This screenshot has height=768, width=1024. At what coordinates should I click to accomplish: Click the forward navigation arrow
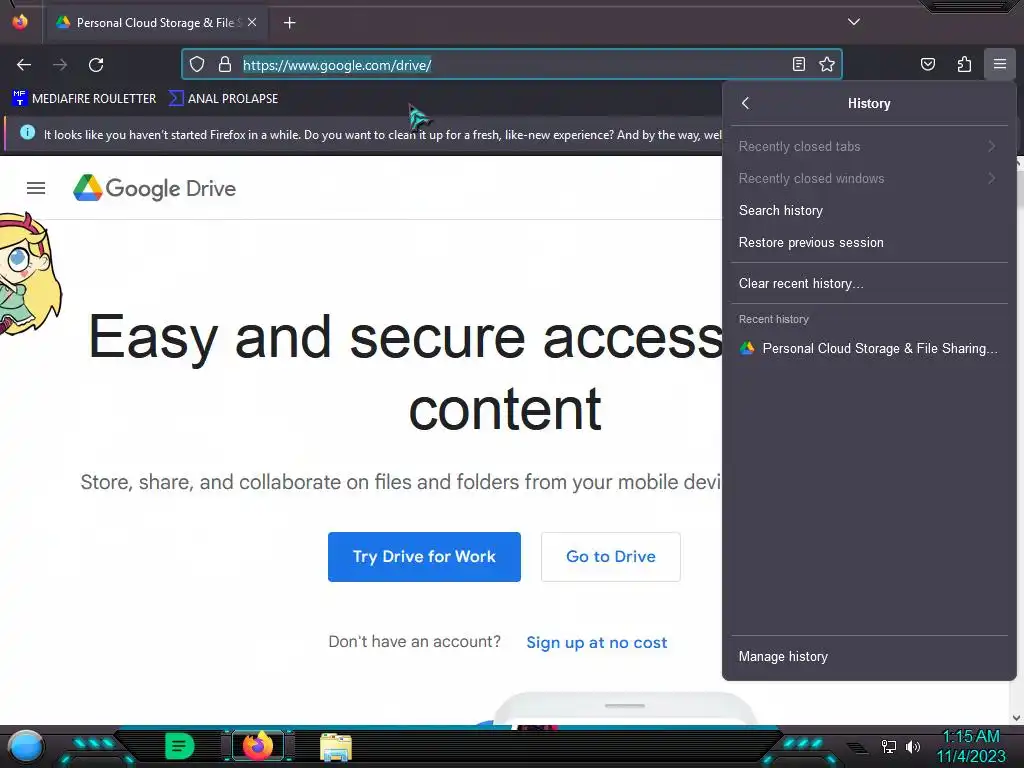coord(60,65)
